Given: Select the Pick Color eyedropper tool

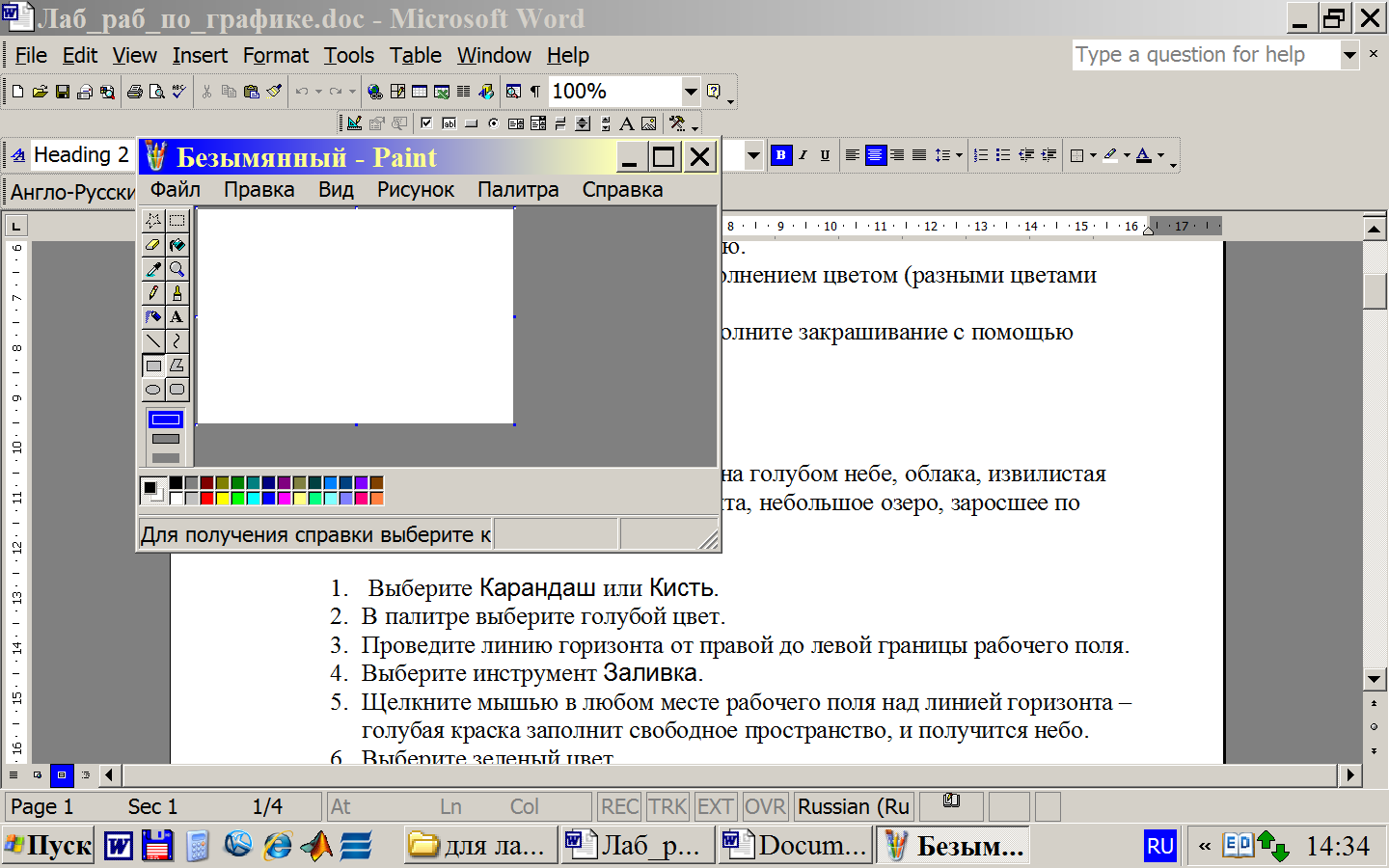Looking at the screenshot, I should 153,269.
